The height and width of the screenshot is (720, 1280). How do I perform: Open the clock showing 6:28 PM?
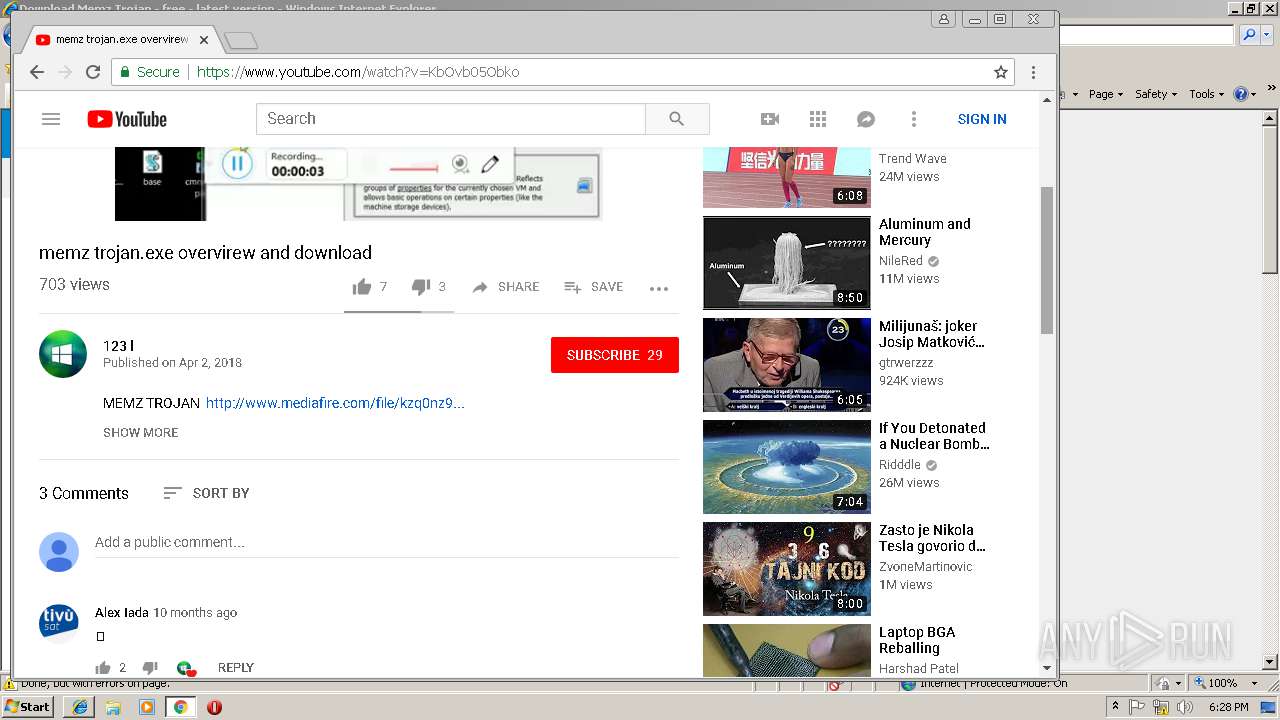(1228, 707)
